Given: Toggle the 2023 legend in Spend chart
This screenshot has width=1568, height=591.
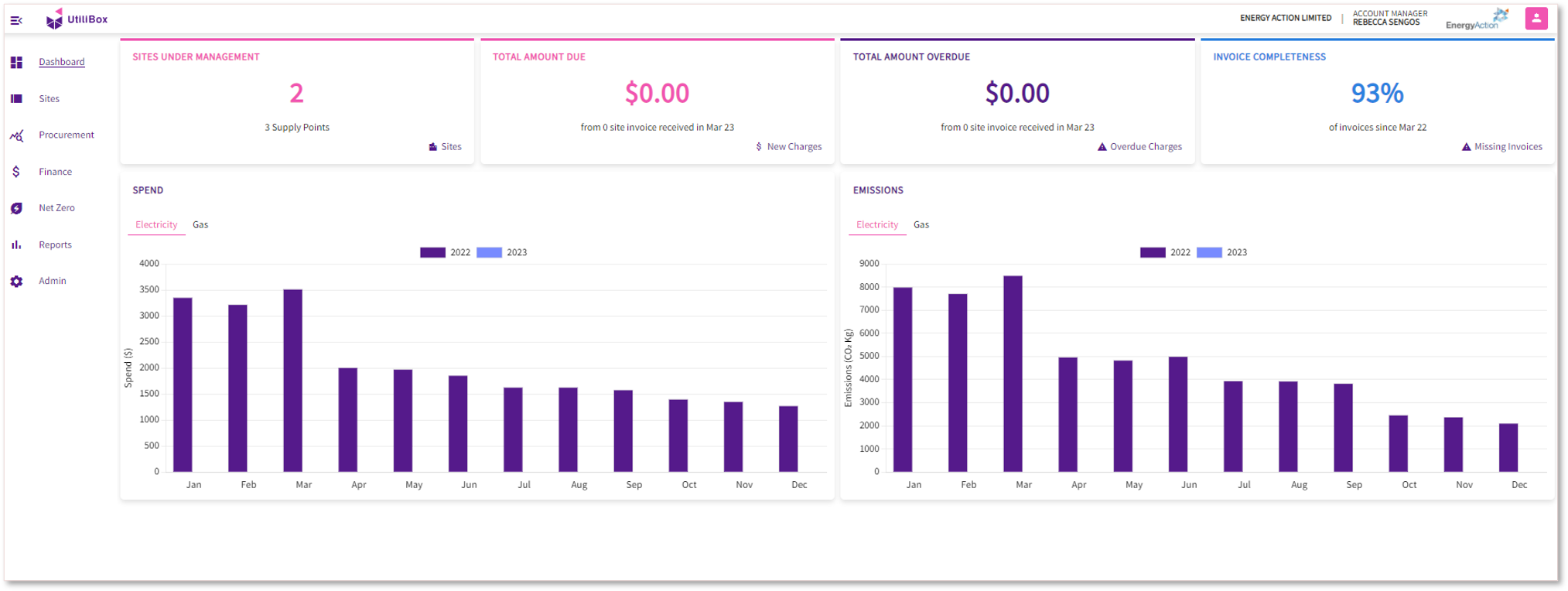Looking at the screenshot, I should pyautogui.click(x=502, y=253).
